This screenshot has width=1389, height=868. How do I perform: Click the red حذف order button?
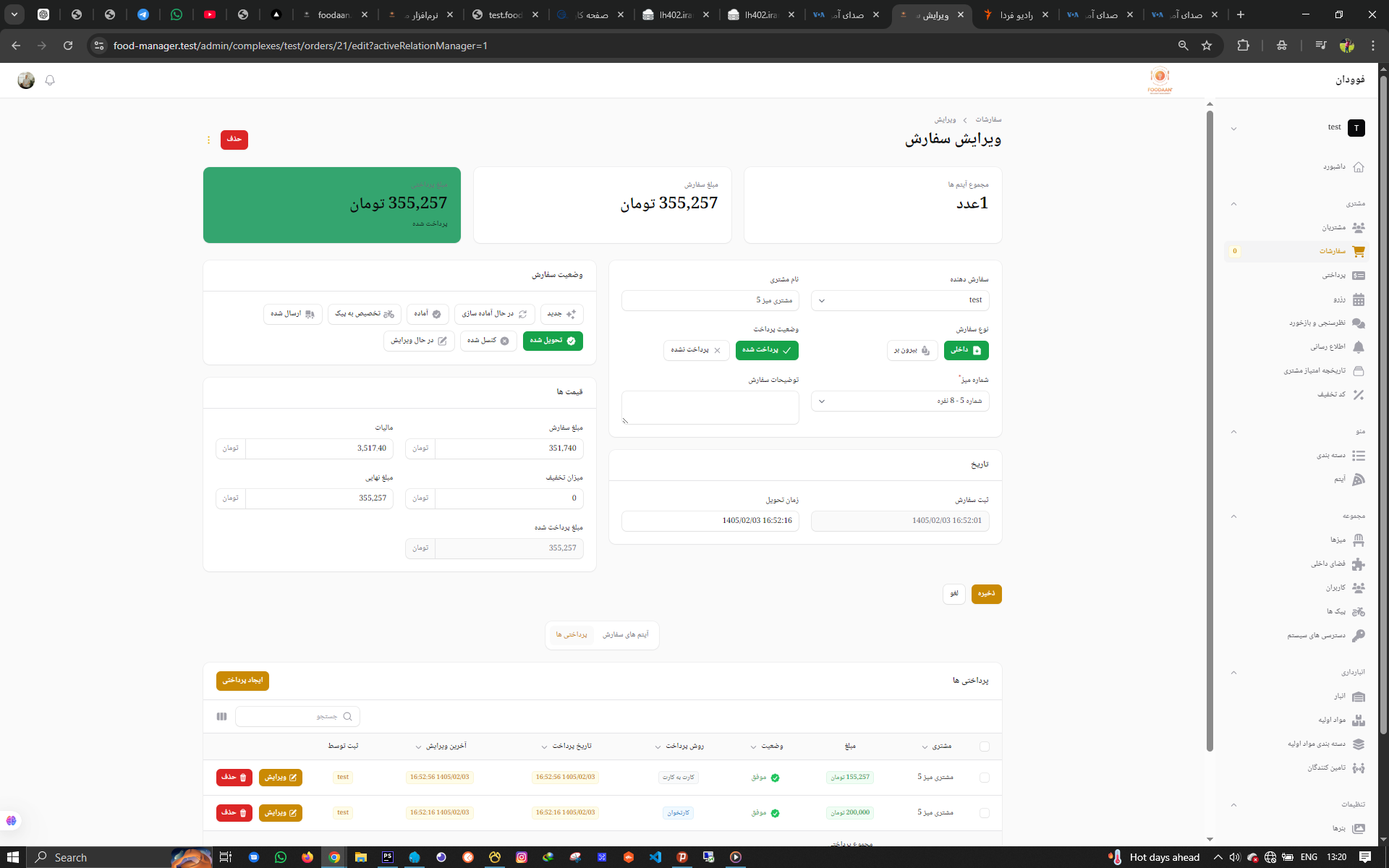[234, 140]
